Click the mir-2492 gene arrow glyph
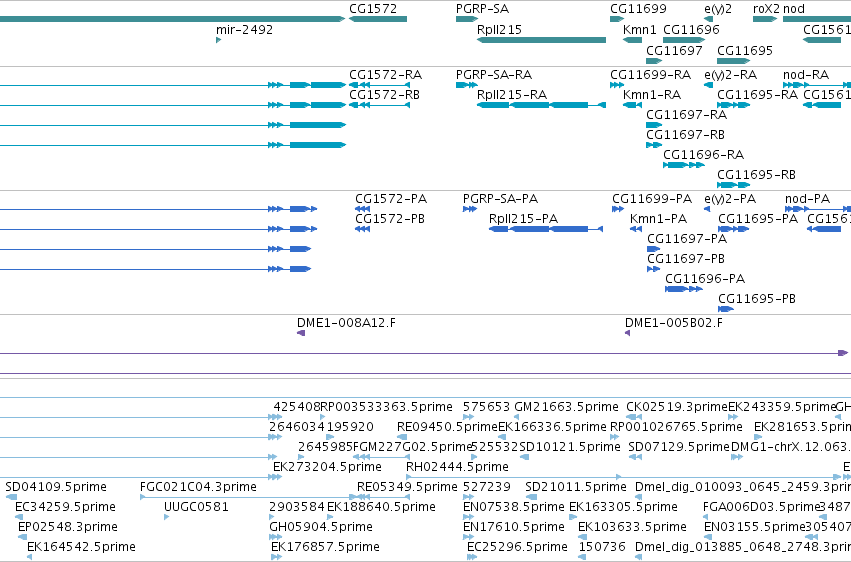This screenshot has height=562, width=851. (218, 40)
